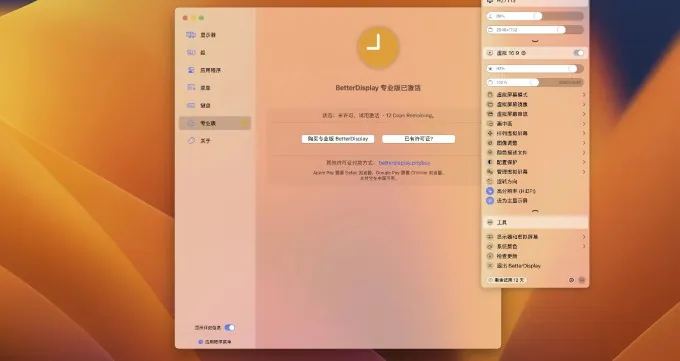The height and width of the screenshot is (361, 680).
Task: Click the 配置保护 half-moon icon
Action: pos(490,162)
